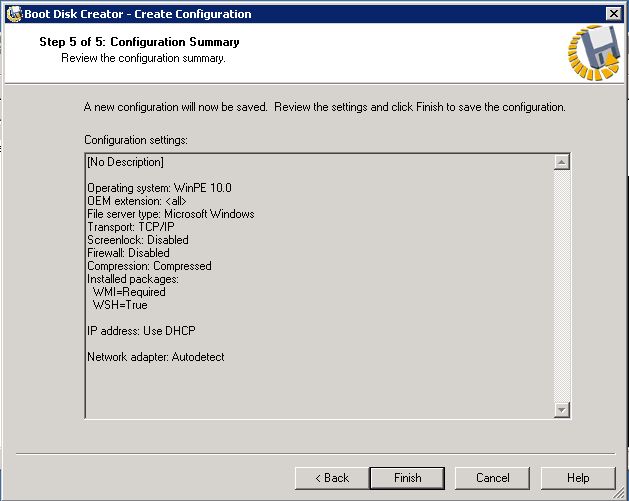Screen dimensions: 629x501
Task: Click 'Review the configuration summary.' subtitle
Action: pos(143,58)
